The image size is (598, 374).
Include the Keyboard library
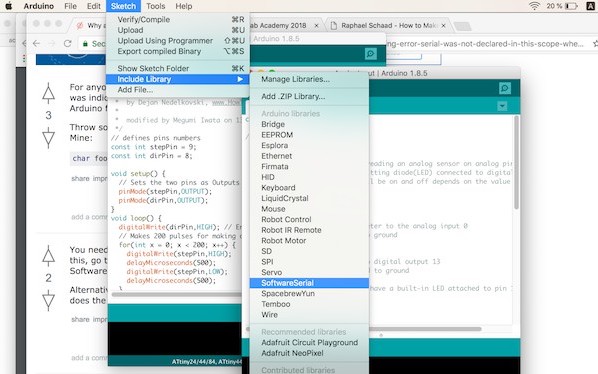click(309, 188)
